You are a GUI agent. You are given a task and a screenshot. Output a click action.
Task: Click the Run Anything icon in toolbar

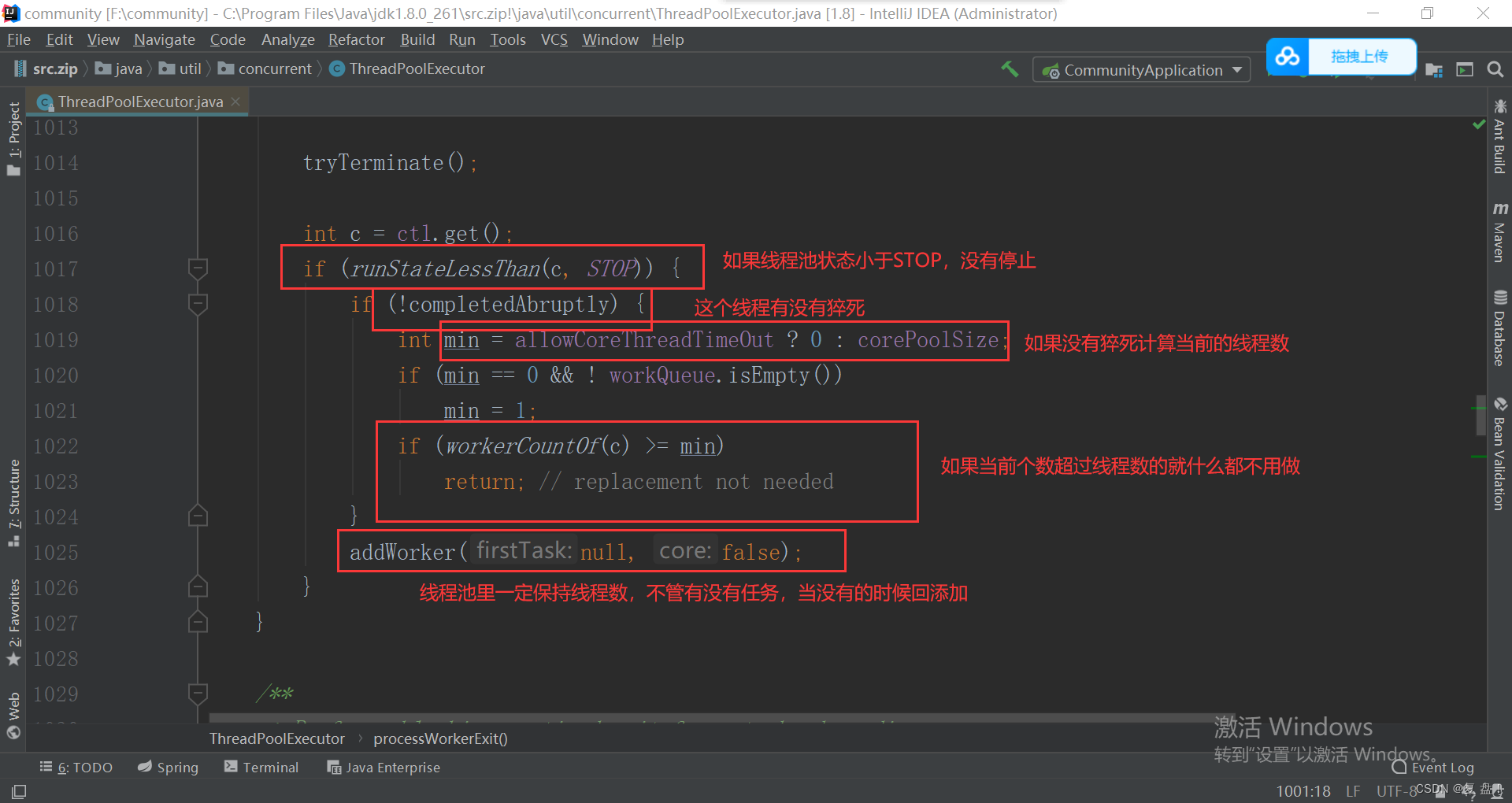click(x=1465, y=70)
